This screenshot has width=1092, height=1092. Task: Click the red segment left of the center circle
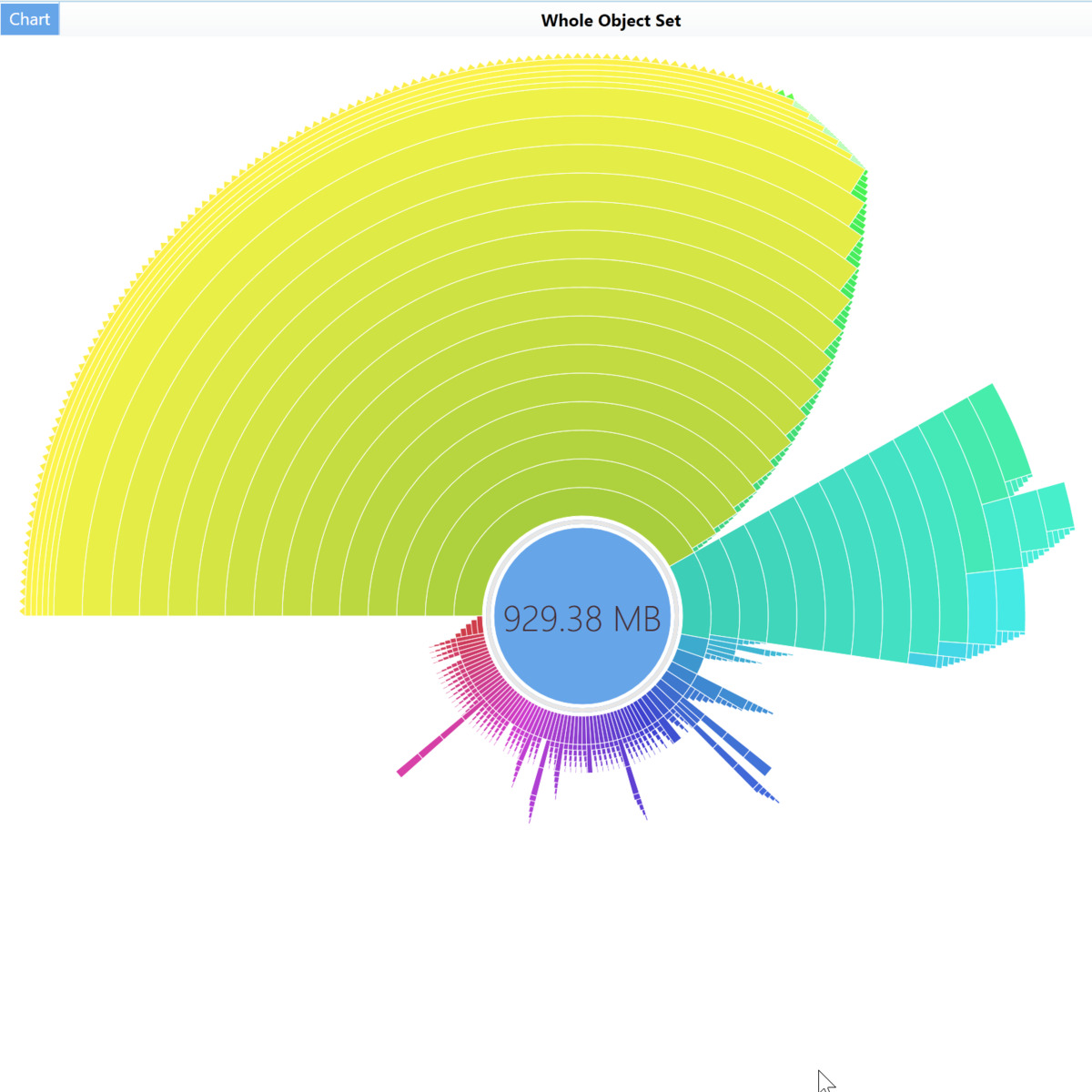tap(471, 629)
